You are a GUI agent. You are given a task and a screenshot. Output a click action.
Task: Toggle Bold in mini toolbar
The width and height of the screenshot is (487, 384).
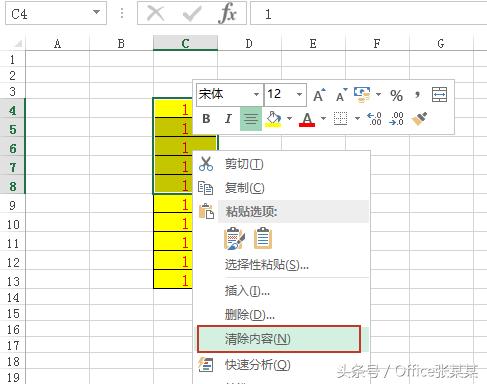206,119
